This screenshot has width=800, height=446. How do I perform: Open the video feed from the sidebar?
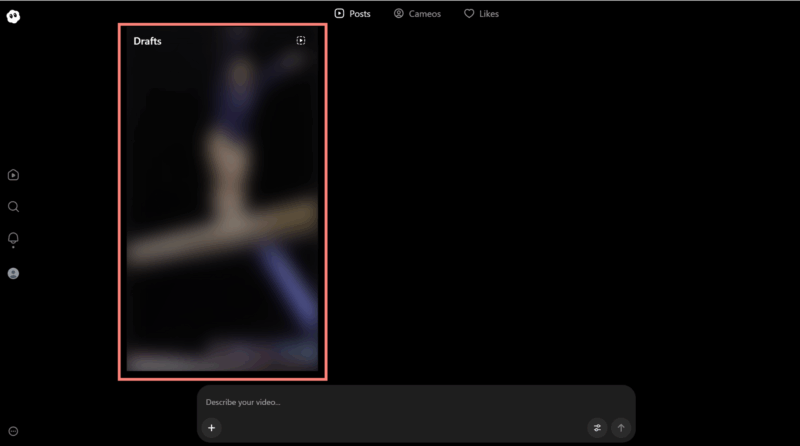click(x=13, y=175)
